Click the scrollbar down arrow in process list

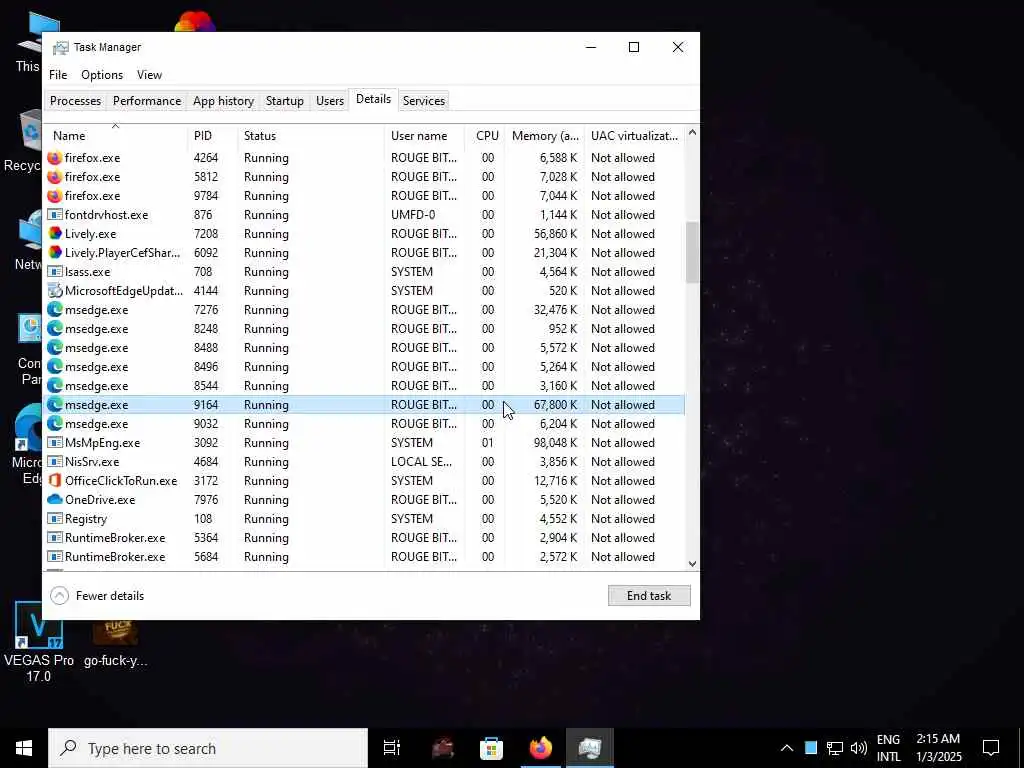[x=692, y=564]
